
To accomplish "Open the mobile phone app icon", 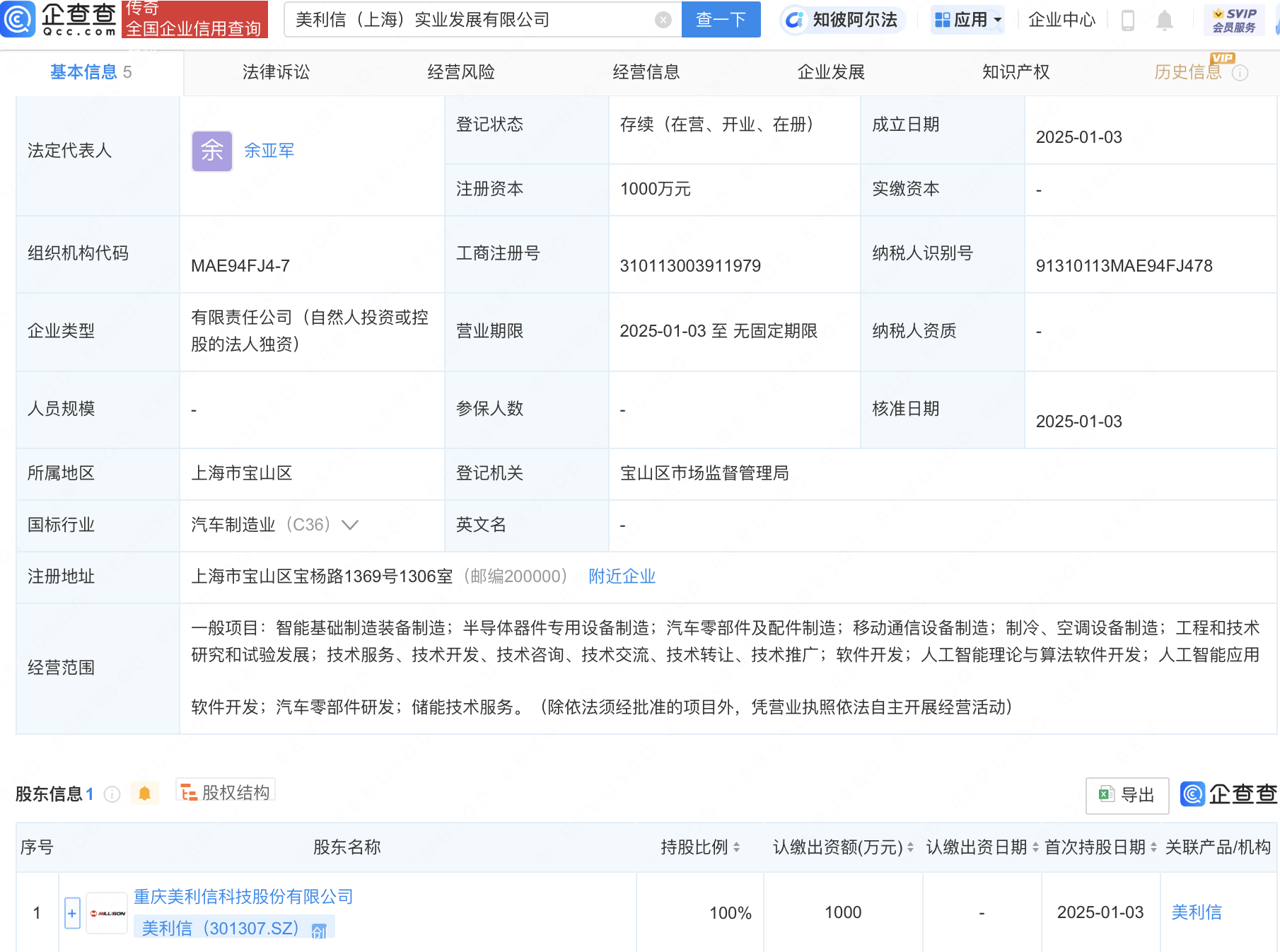I will coord(1128,21).
